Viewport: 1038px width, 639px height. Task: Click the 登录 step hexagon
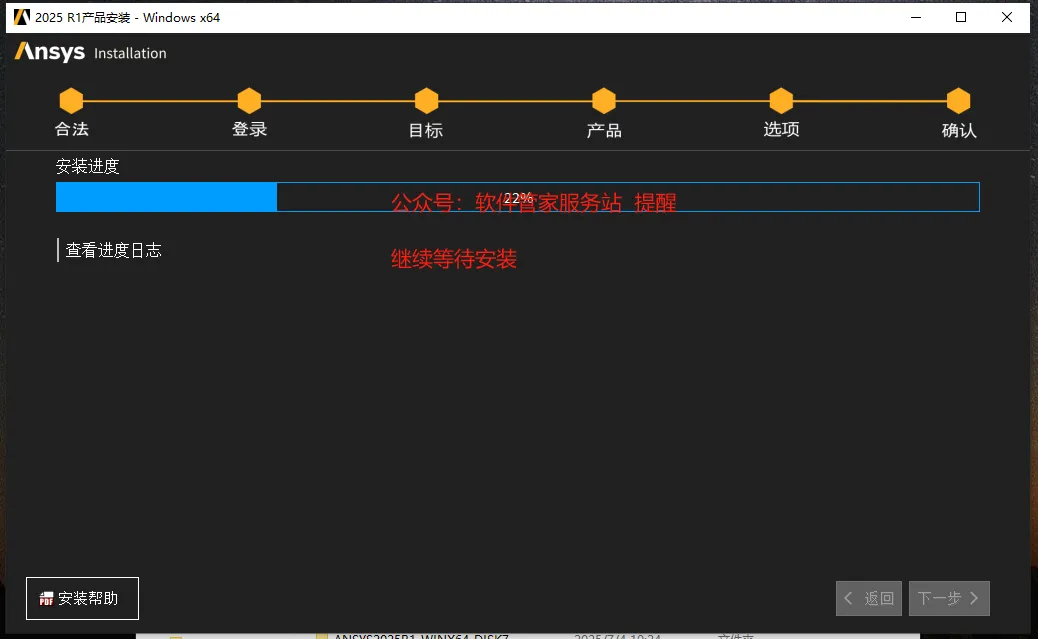(x=250, y=101)
